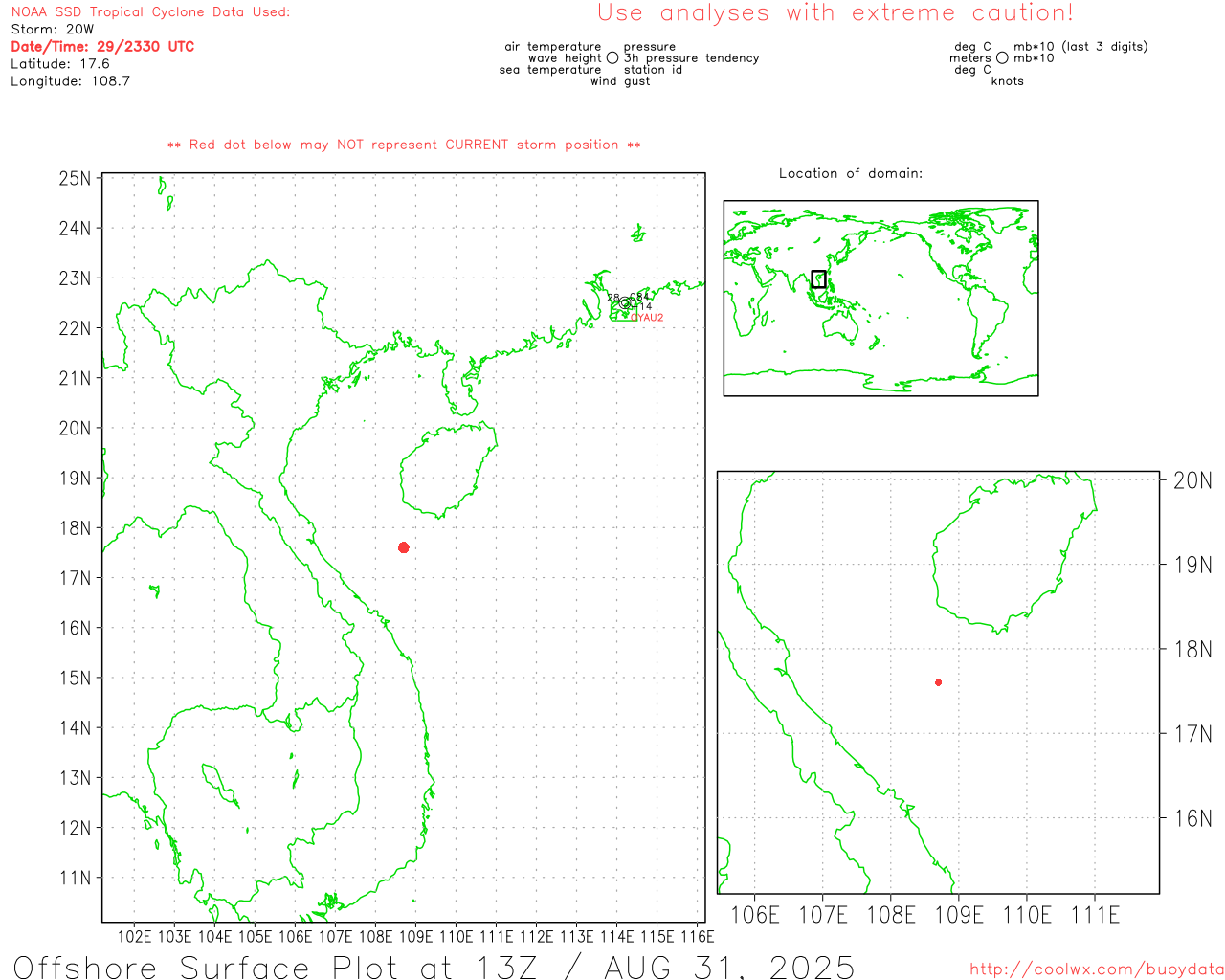
Task: Click the units legend circle beside 'meters'
Action: [1002, 58]
